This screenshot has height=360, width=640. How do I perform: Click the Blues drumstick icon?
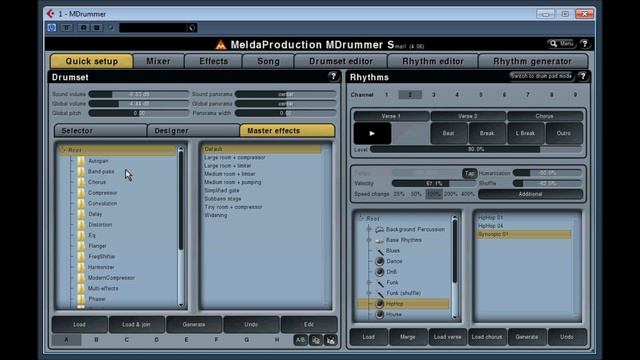tap(380, 251)
